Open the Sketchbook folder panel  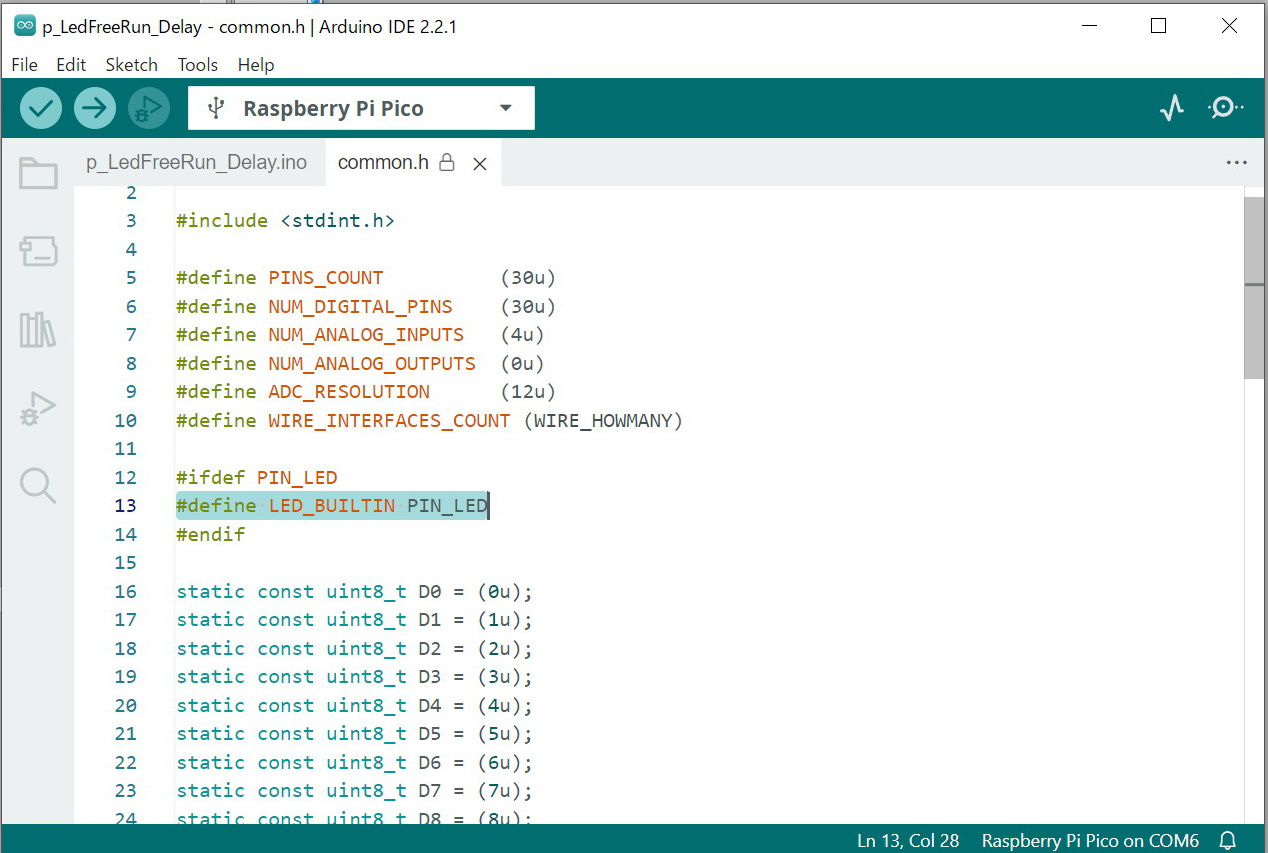click(38, 174)
